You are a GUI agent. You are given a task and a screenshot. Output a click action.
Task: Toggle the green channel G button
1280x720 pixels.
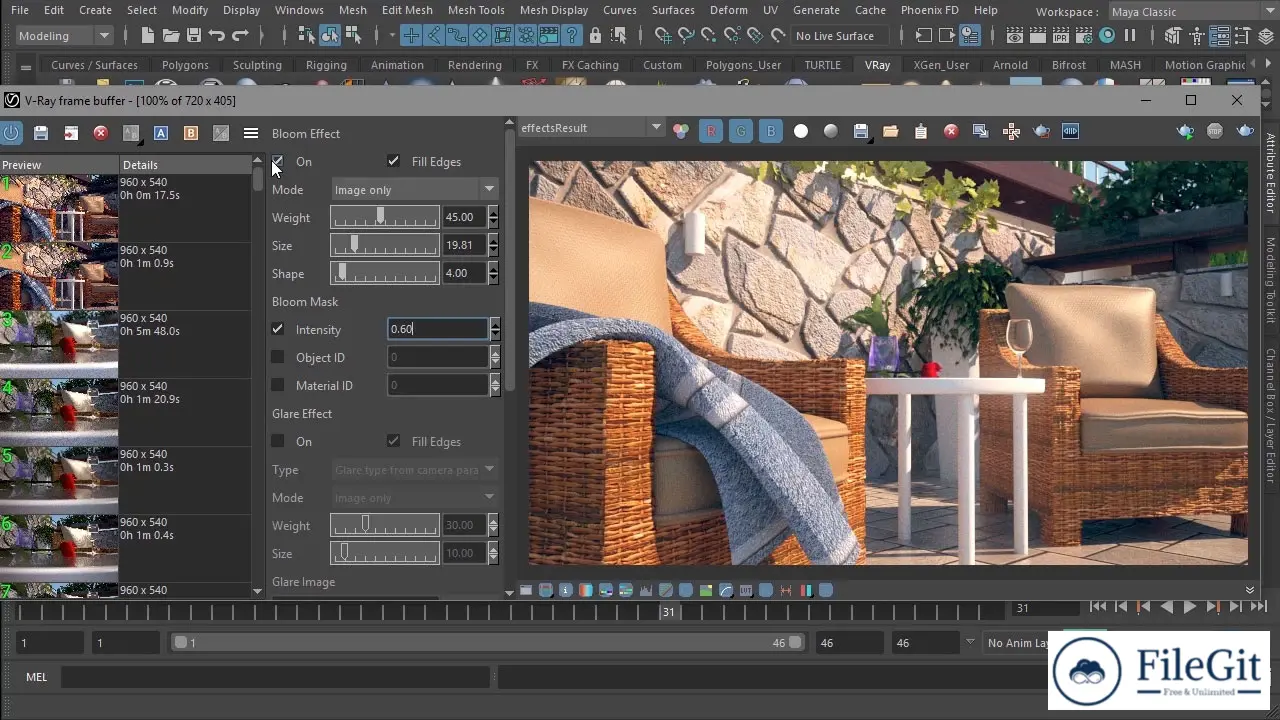[x=741, y=131]
